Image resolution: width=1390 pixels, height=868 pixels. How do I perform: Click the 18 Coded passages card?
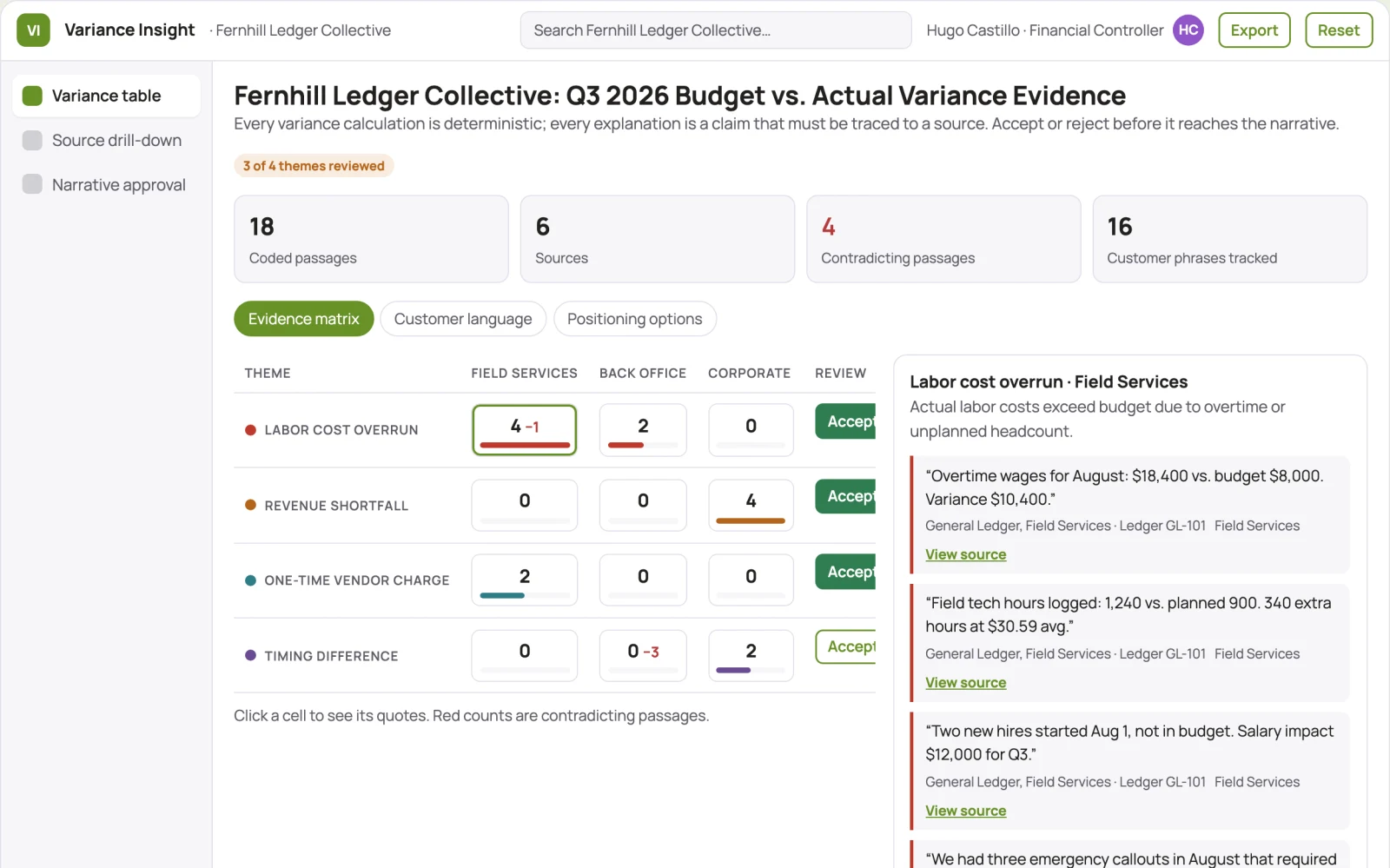coord(371,239)
